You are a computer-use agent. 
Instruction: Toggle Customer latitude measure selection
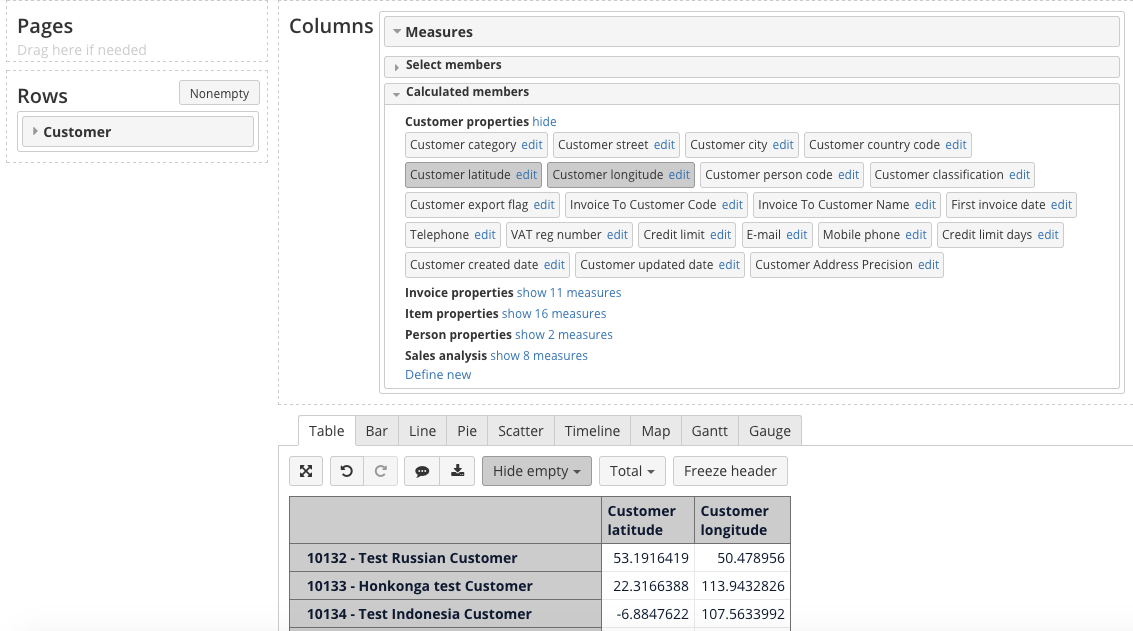point(460,175)
